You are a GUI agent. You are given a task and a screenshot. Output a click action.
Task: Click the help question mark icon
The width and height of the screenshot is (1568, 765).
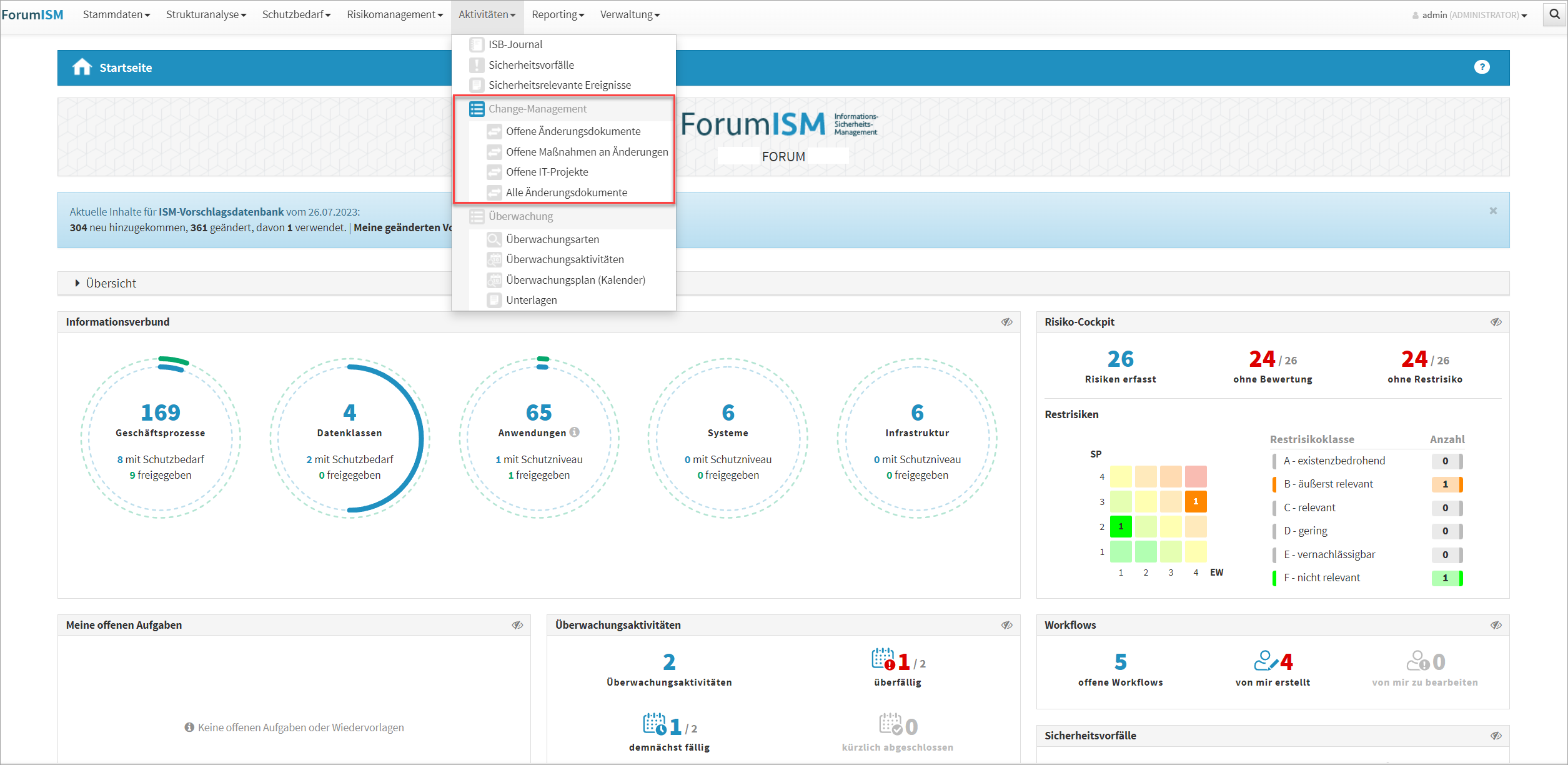point(1482,67)
